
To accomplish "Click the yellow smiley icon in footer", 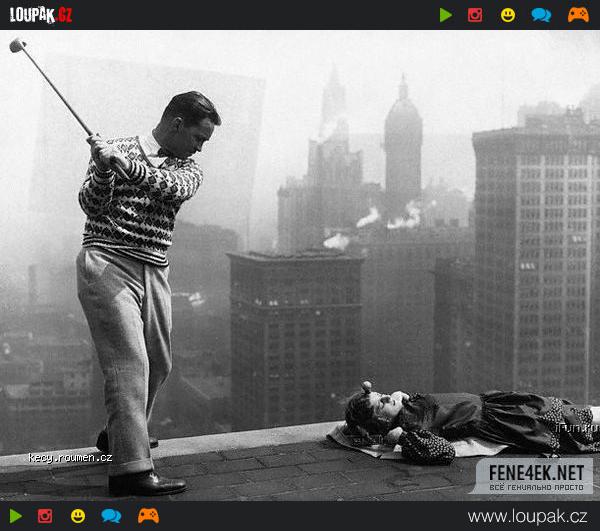I will tap(78, 516).
